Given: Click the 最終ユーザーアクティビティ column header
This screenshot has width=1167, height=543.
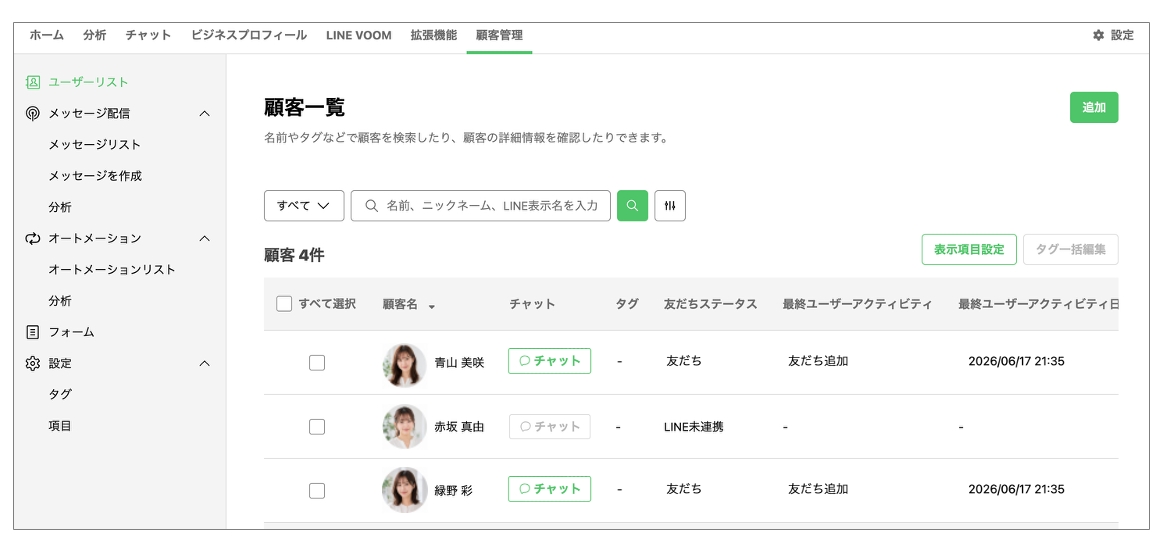Looking at the screenshot, I should tap(857, 304).
